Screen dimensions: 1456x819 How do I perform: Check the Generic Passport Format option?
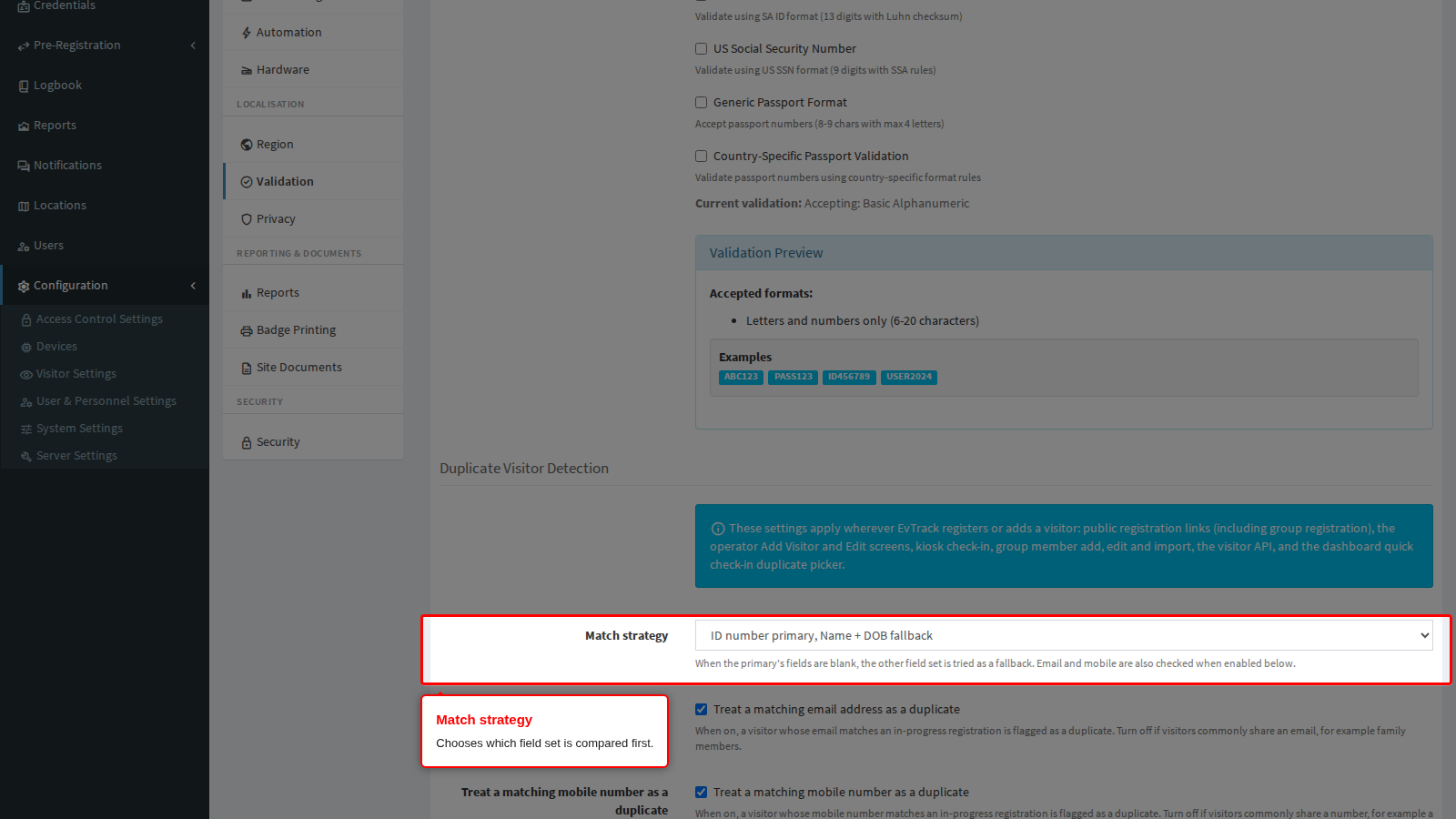(x=701, y=103)
